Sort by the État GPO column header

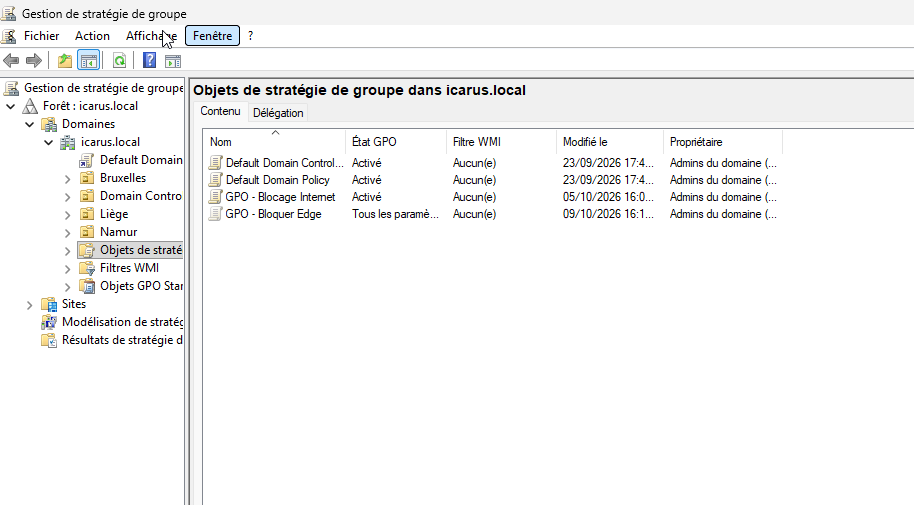(x=396, y=142)
